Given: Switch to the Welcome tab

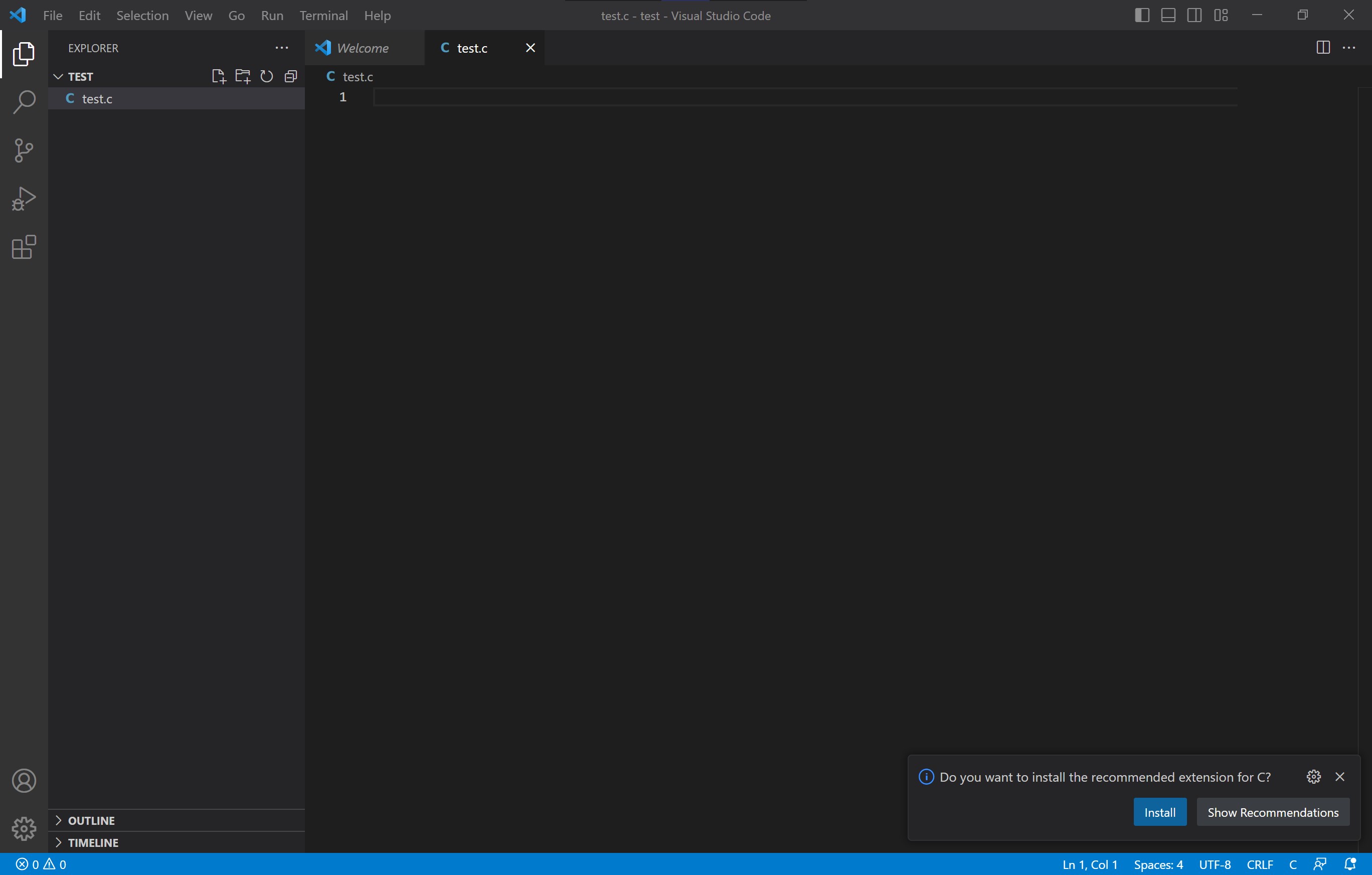Looking at the screenshot, I should click(365, 48).
